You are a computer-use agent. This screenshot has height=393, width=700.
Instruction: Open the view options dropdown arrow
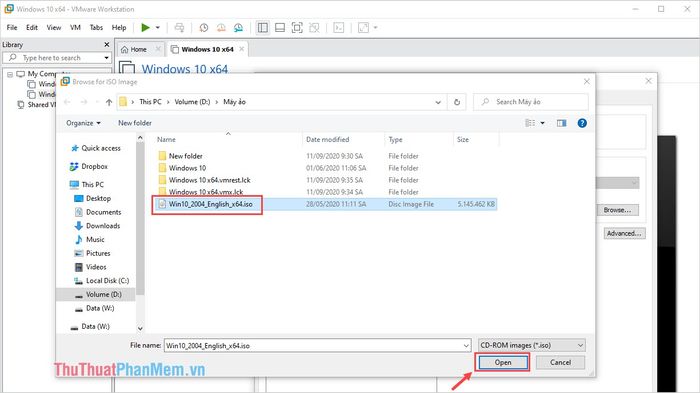pos(542,123)
